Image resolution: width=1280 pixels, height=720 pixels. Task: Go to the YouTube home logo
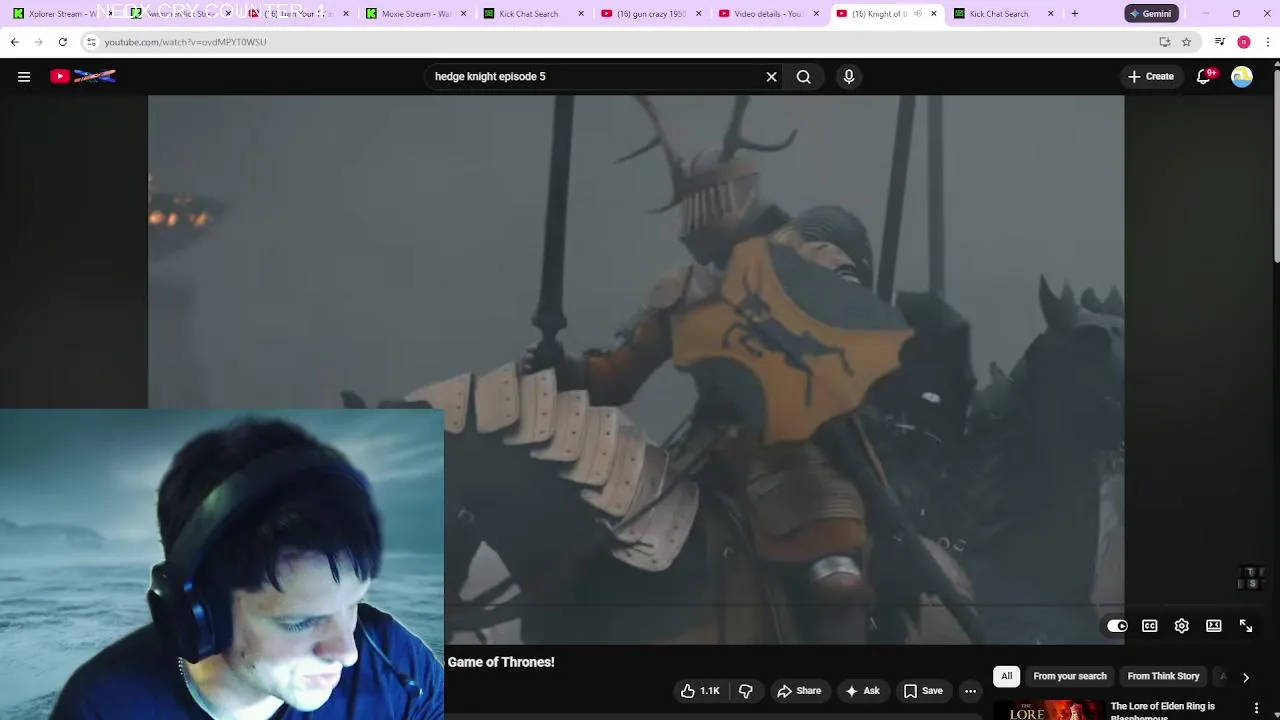tap(84, 76)
